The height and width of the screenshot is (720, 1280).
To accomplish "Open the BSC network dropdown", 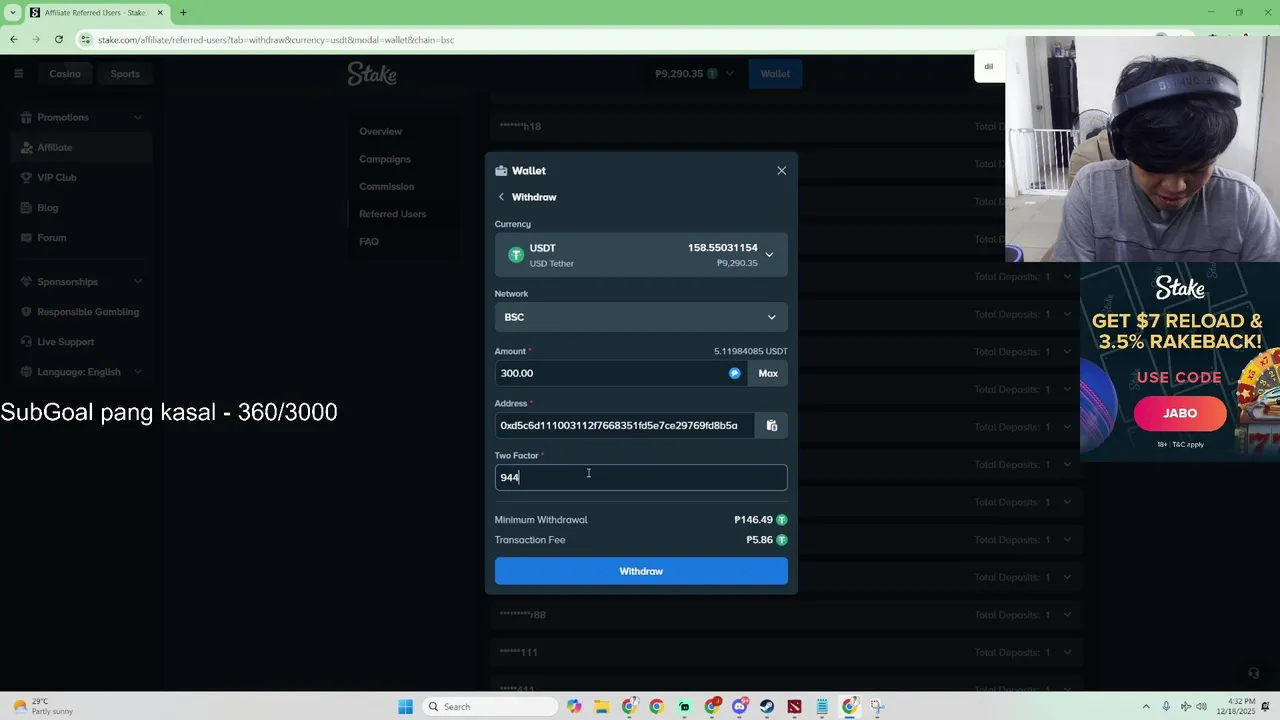I will point(641,317).
